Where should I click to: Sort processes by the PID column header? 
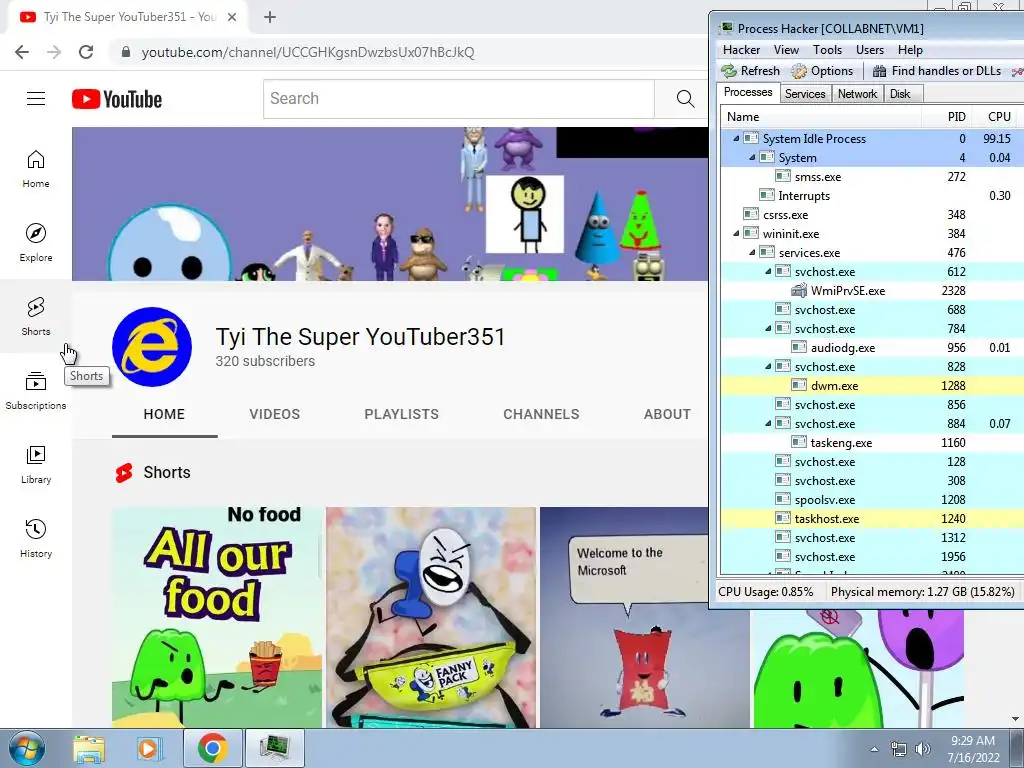click(946, 117)
